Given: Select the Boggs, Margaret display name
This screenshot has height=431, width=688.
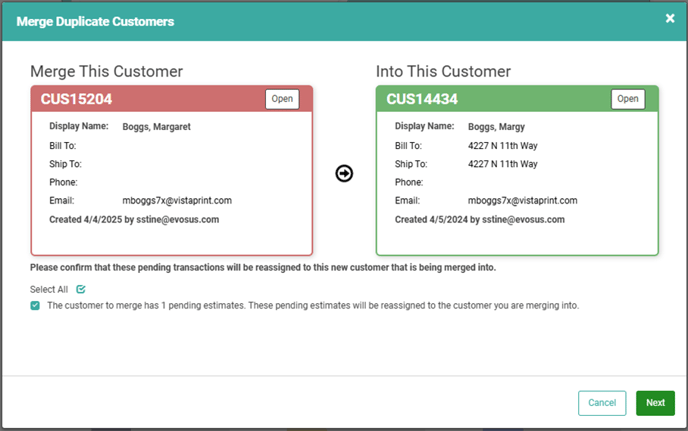Looking at the screenshot, I should click(156, 127).
